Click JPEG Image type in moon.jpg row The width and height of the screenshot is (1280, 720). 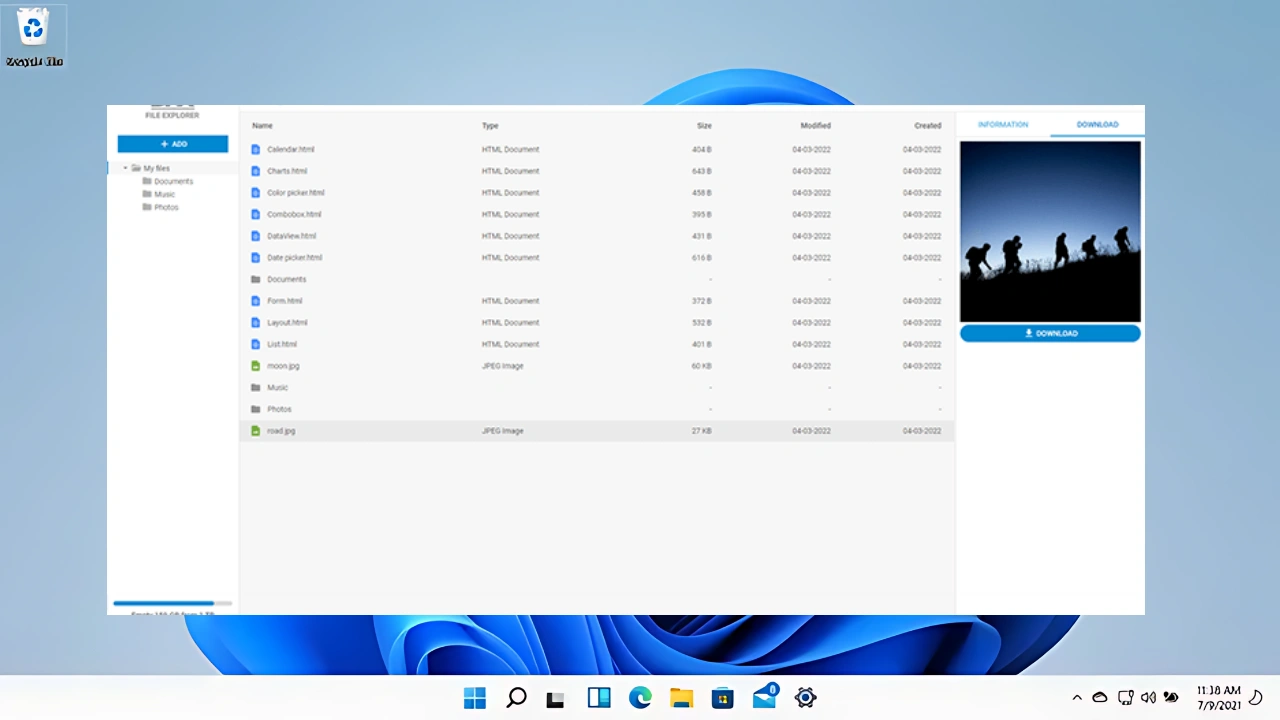(503, 366)
